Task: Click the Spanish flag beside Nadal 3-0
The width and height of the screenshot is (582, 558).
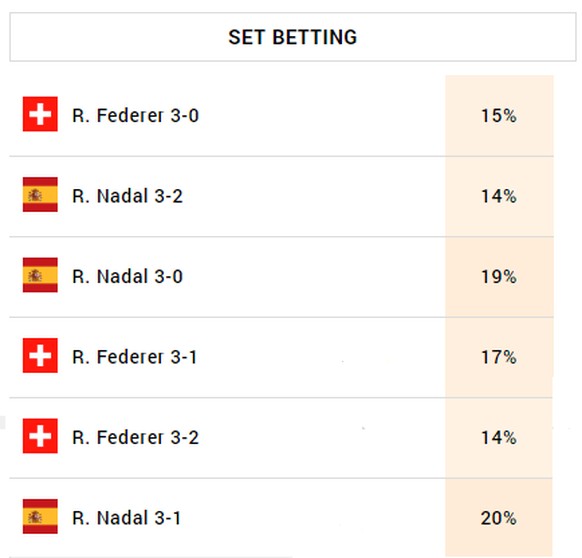Action: pyautogui.click(x=40, y=275)
